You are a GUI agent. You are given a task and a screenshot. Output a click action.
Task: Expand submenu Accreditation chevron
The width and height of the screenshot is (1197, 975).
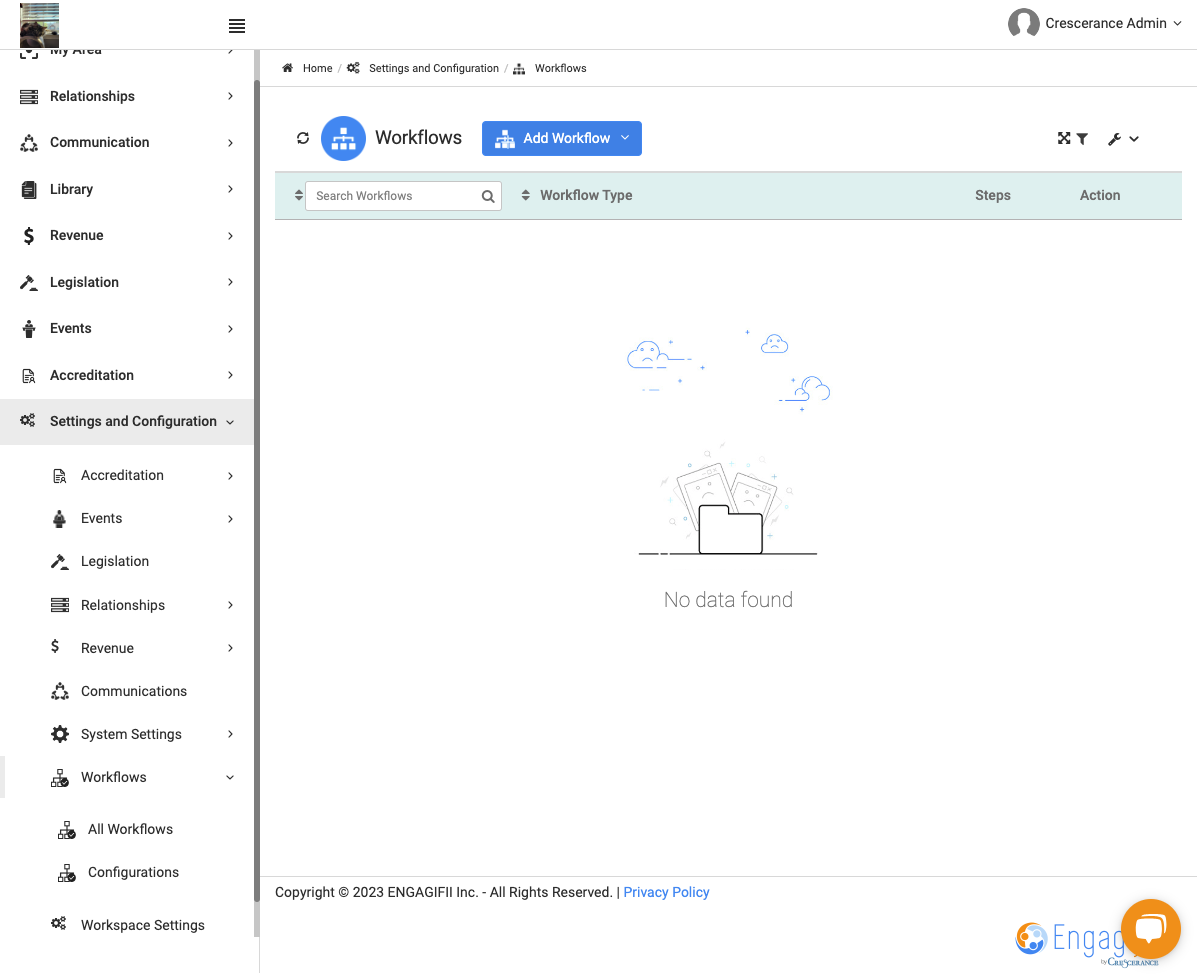230,476
